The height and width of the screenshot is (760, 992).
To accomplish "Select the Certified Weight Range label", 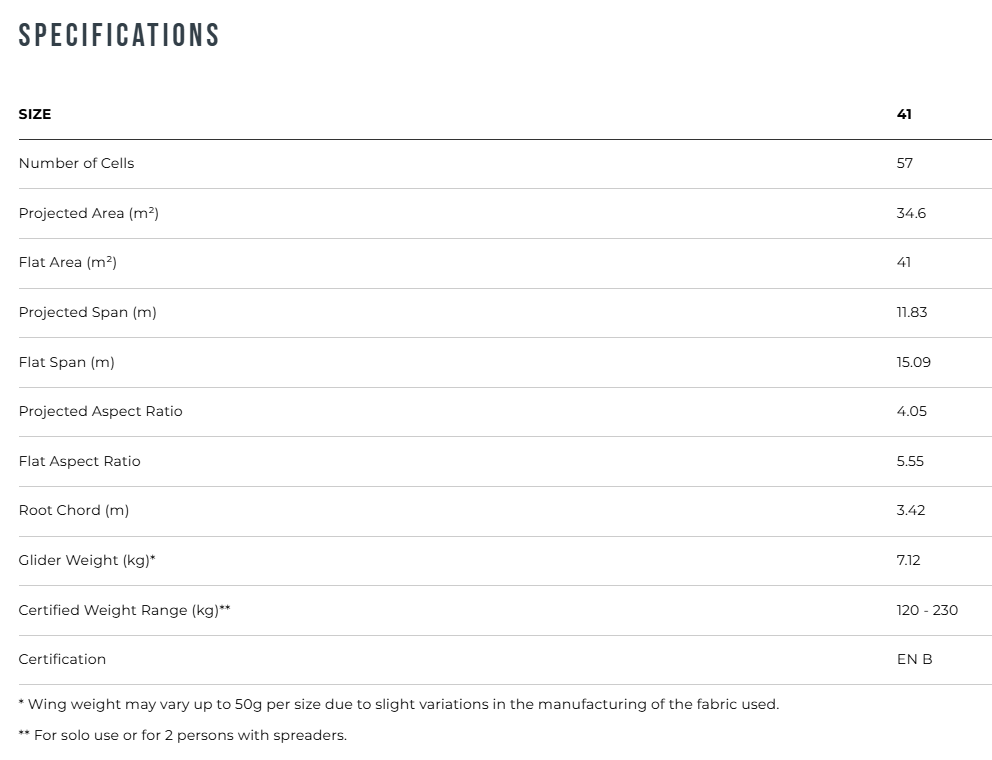I will click(124, 610).
